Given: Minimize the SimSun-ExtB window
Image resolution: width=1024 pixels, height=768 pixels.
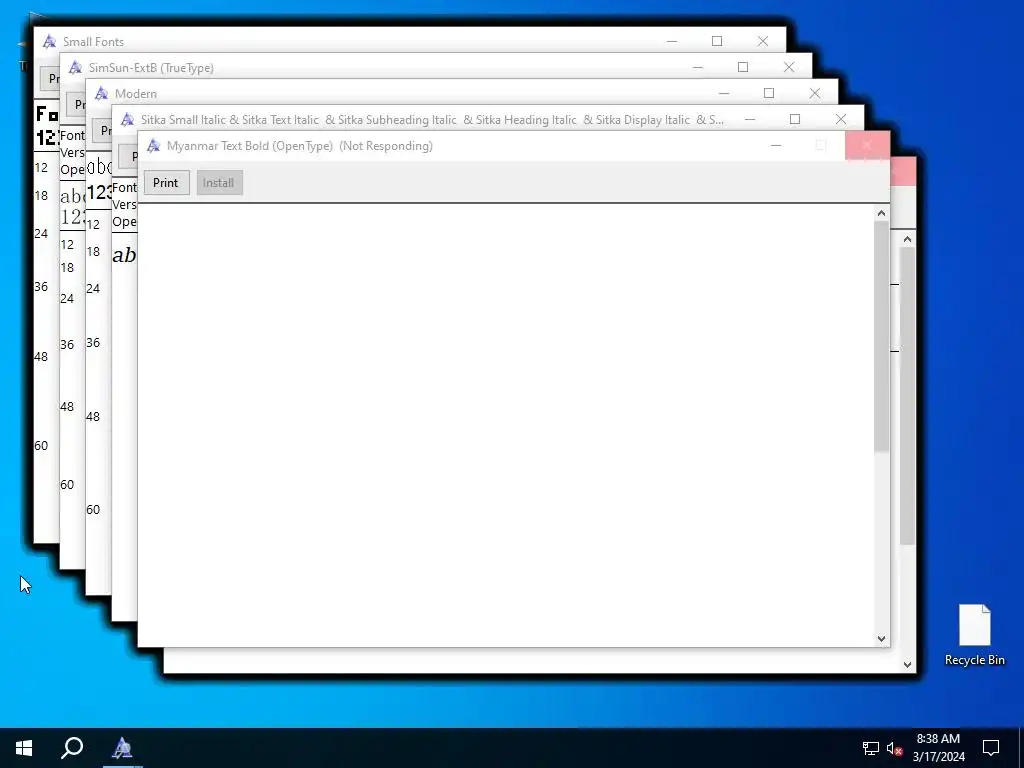Looking at the screenshot, I should coord(697,67).
